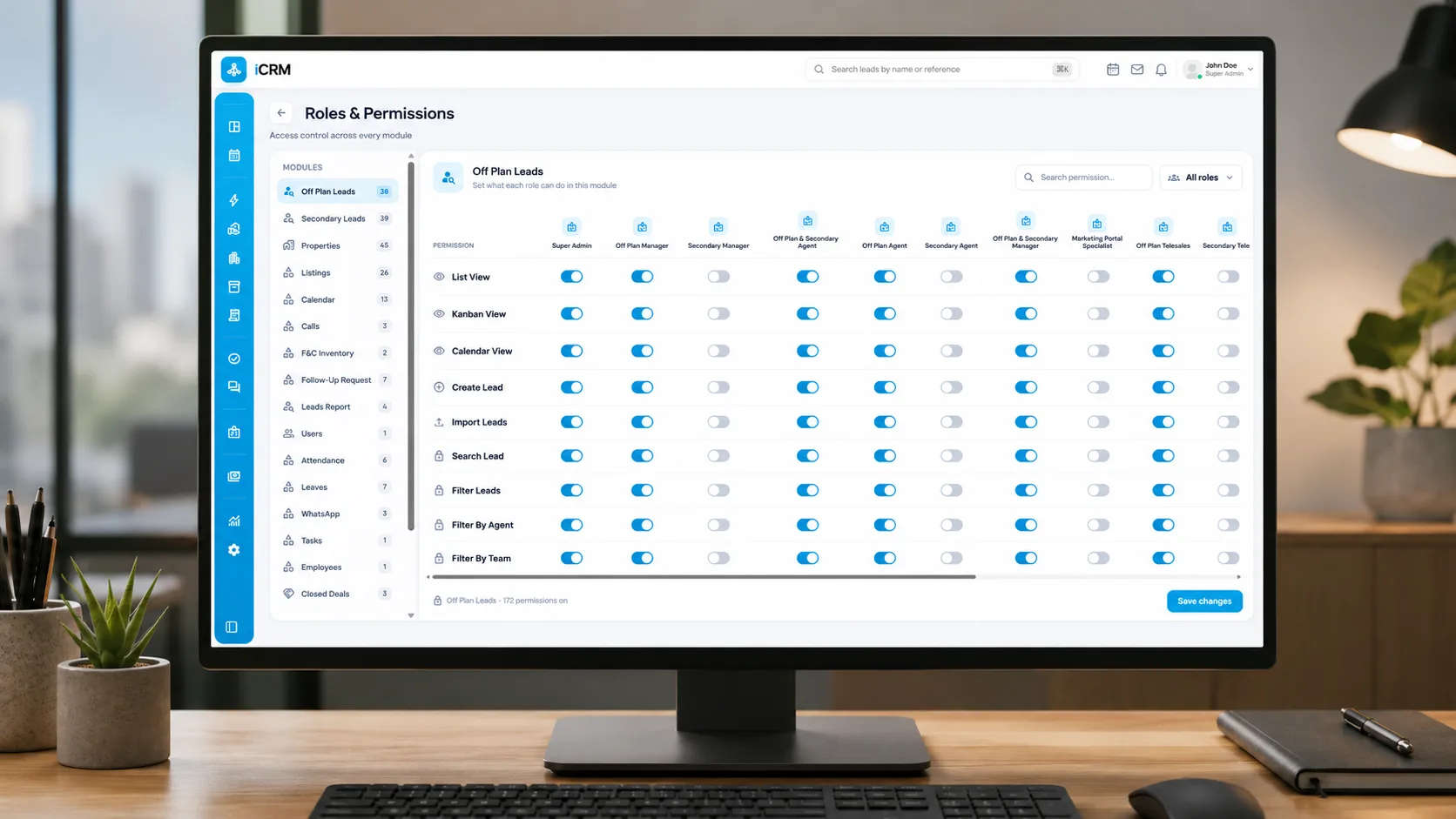
Task: Click the calendar icon in top header
Action: coord(1113,70)
